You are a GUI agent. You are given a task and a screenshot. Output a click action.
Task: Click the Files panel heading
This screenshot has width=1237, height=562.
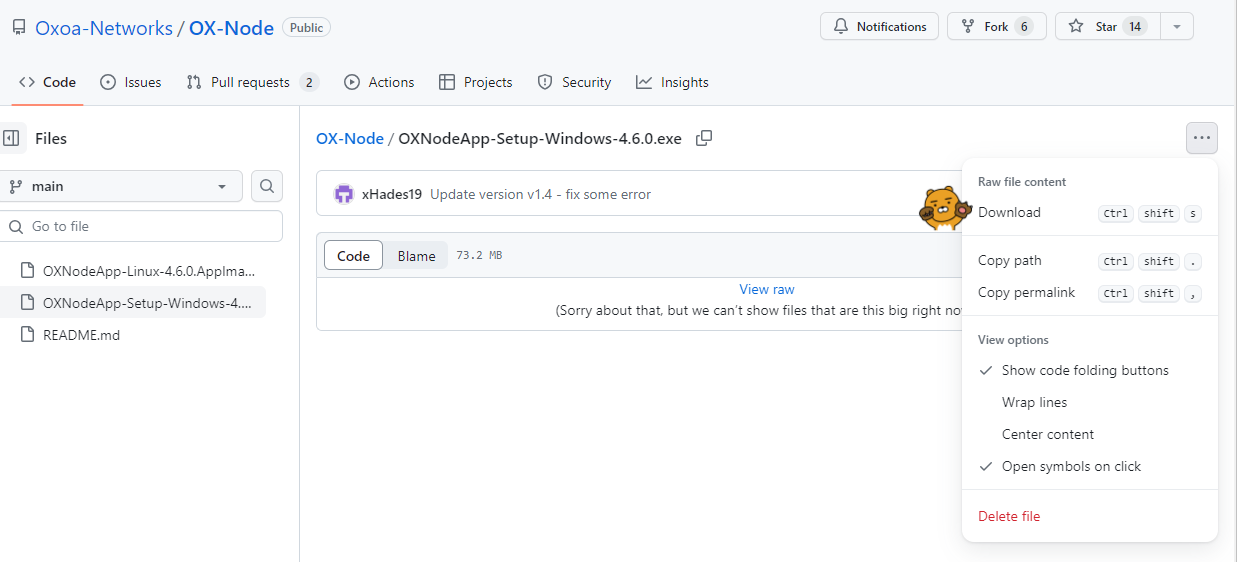pos(51,139)
